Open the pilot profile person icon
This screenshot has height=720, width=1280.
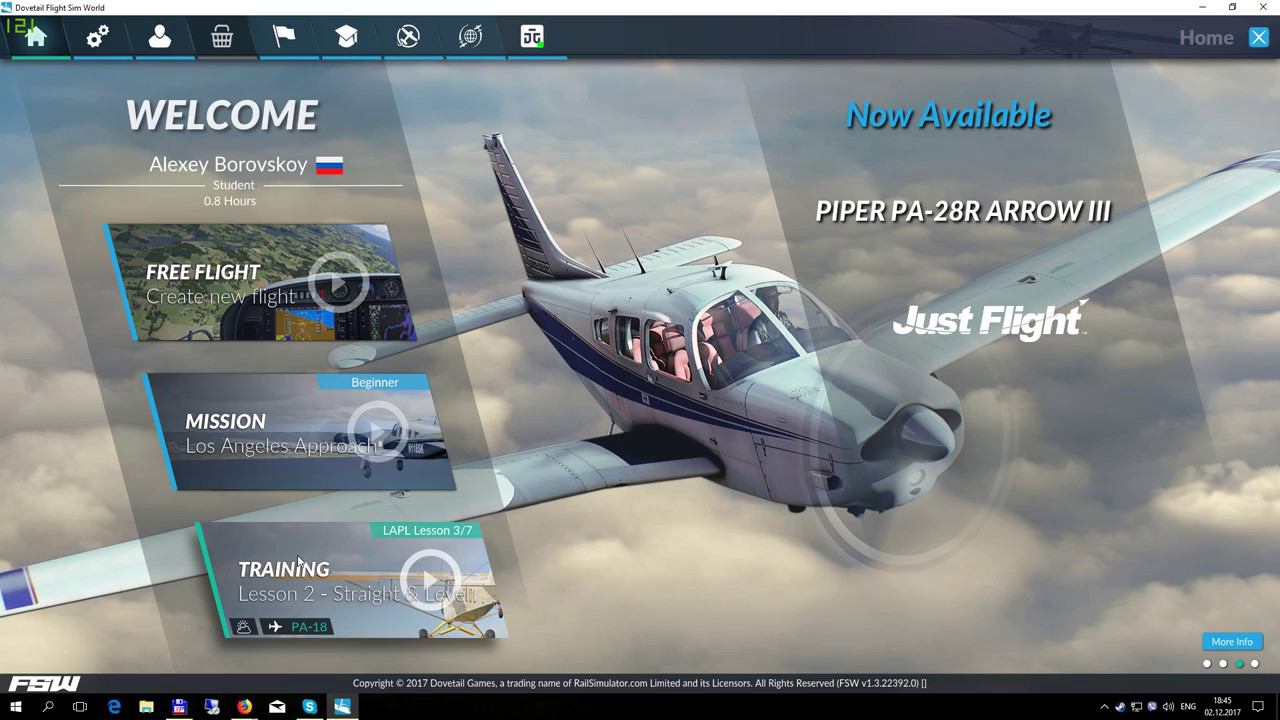159,37
